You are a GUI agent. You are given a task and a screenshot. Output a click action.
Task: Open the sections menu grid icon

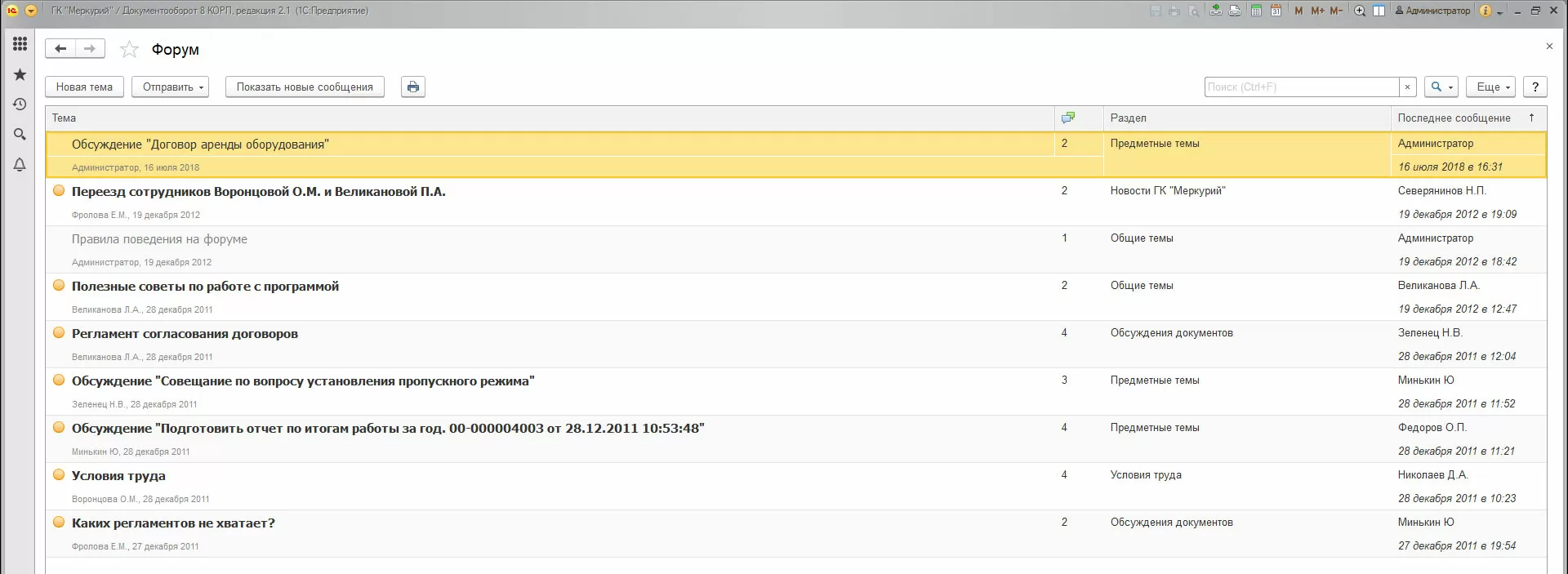tap(20, 44)
